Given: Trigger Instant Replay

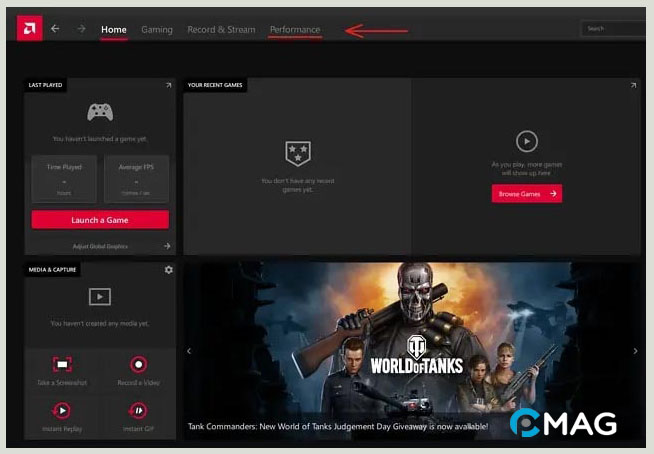Looking at the screenshot, I should (x=63, y=410).
